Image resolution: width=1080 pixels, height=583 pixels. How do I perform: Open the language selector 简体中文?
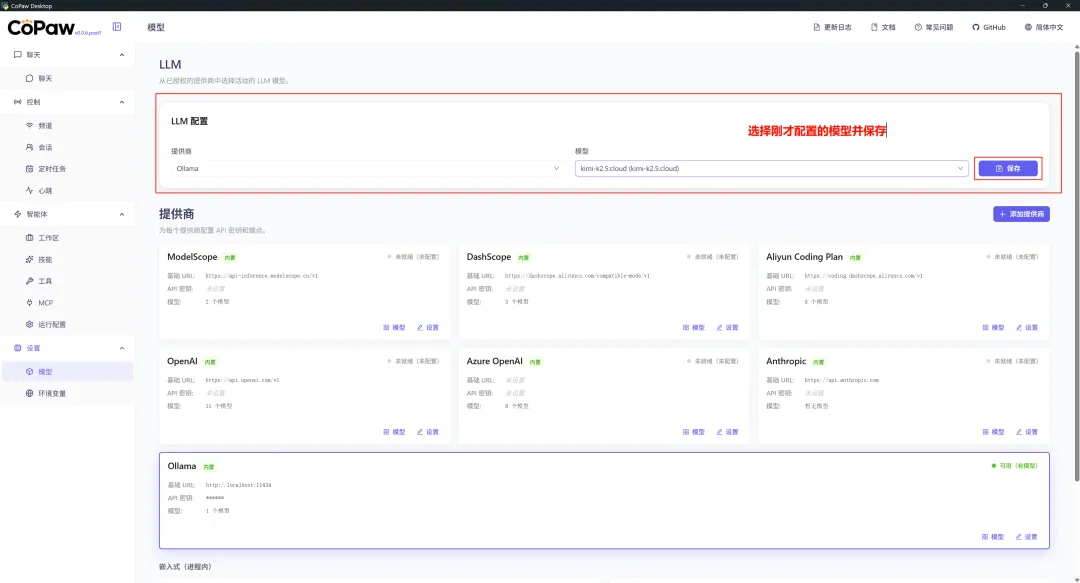point(1044,28)
